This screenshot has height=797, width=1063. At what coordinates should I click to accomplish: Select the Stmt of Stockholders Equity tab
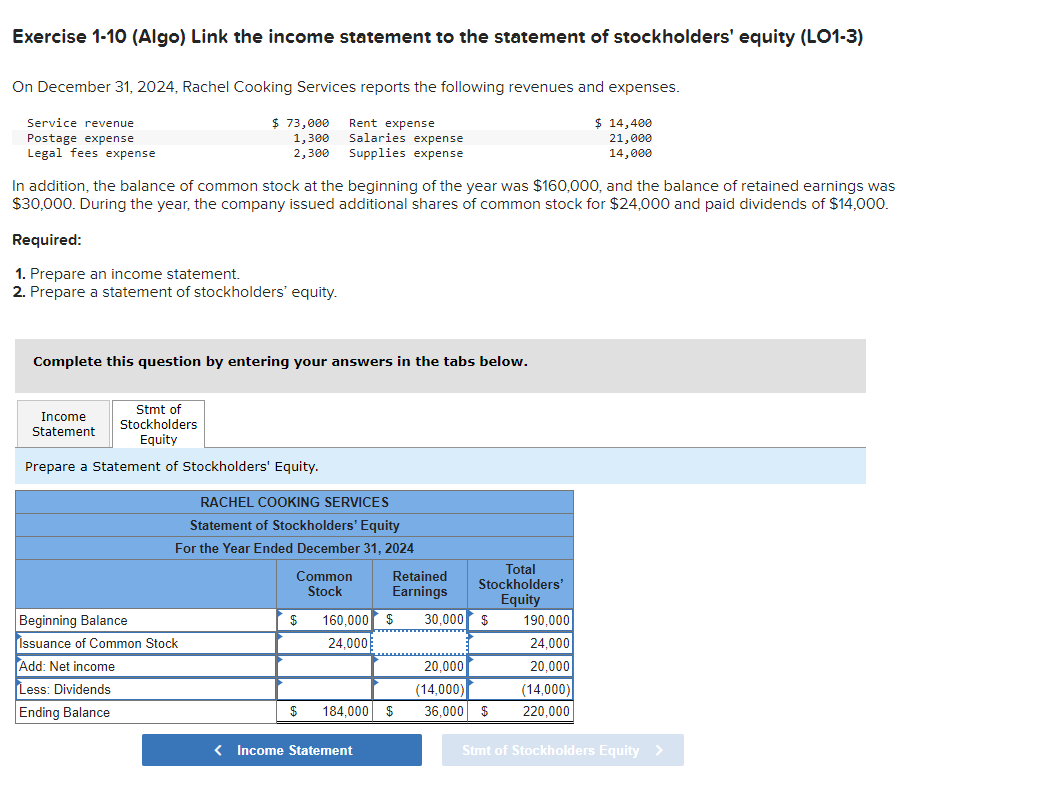coord(158,423)
